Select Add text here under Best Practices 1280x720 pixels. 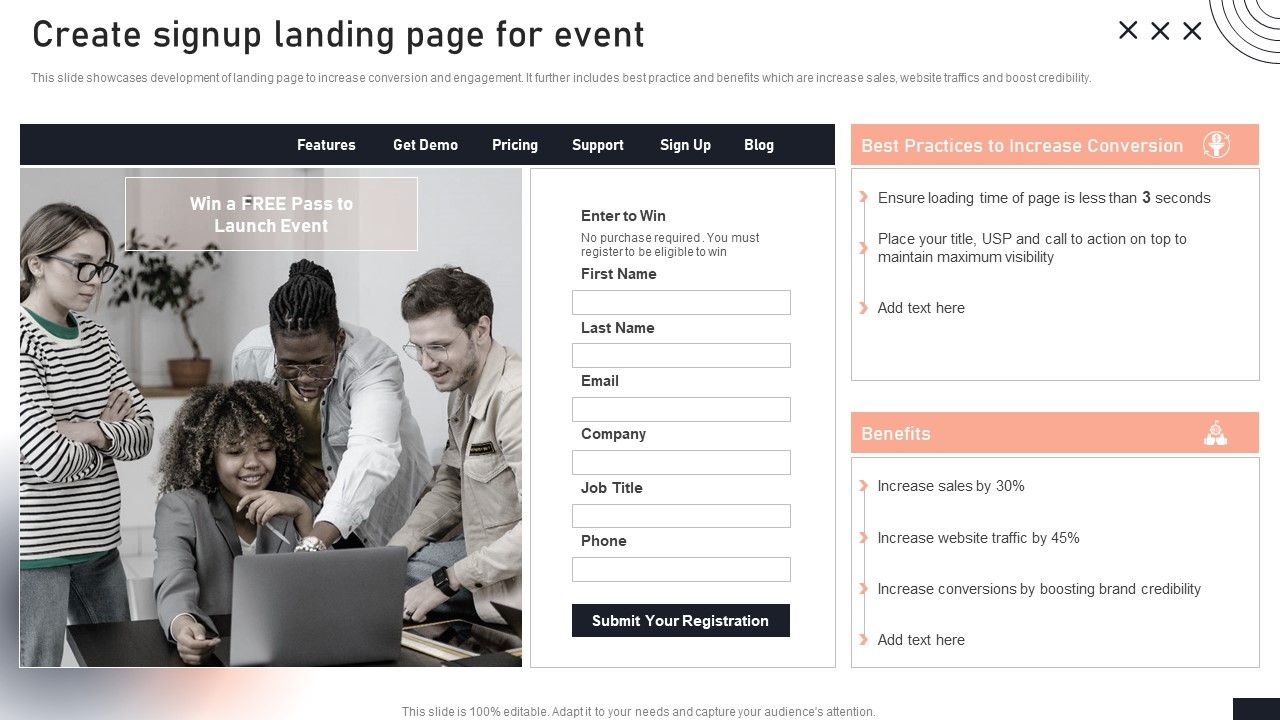pyautogui.click(x=921, y=308)
